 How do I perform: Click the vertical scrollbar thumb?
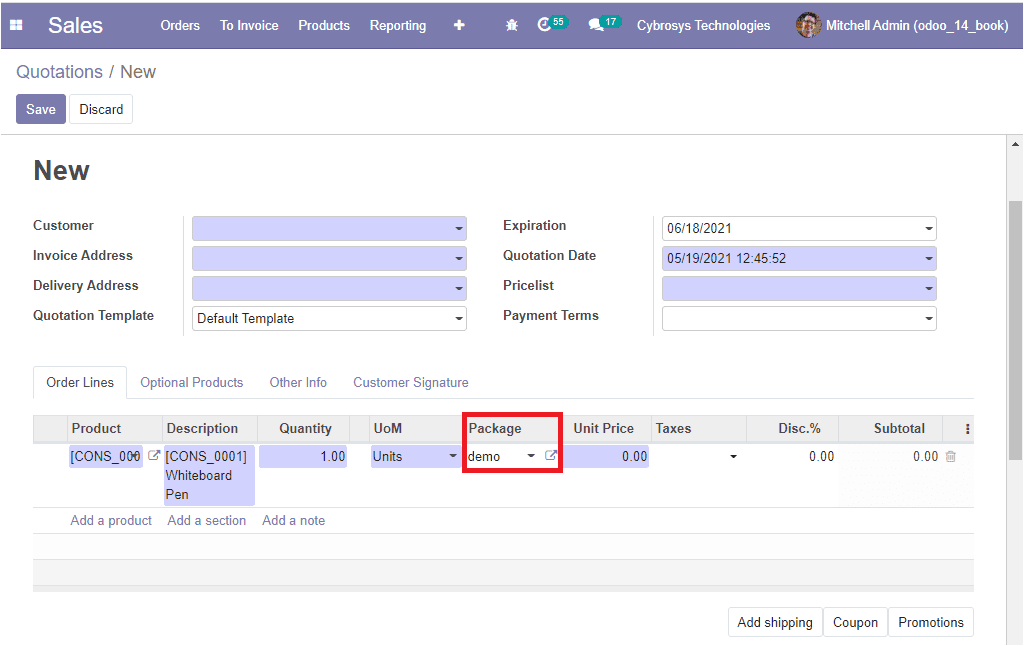1015,330
